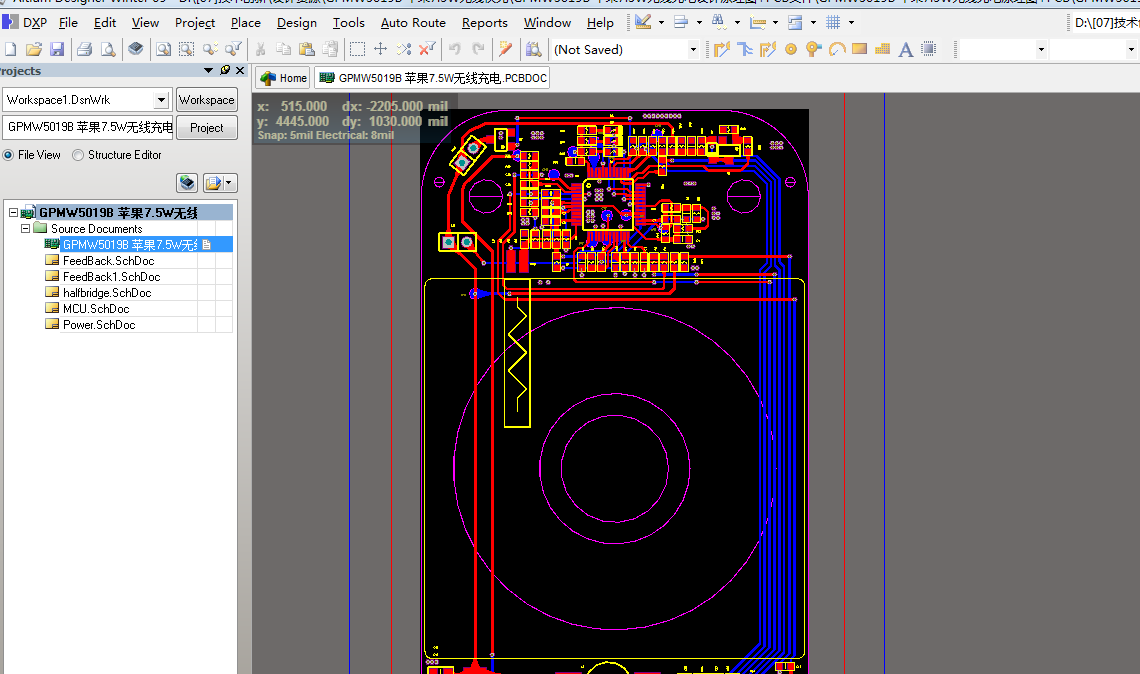Image resolution: width=1140 pixels, height=674 pixels.
Task: Select Structure Editor radio button
Action: pyautogui.click(x=78, y=155)
